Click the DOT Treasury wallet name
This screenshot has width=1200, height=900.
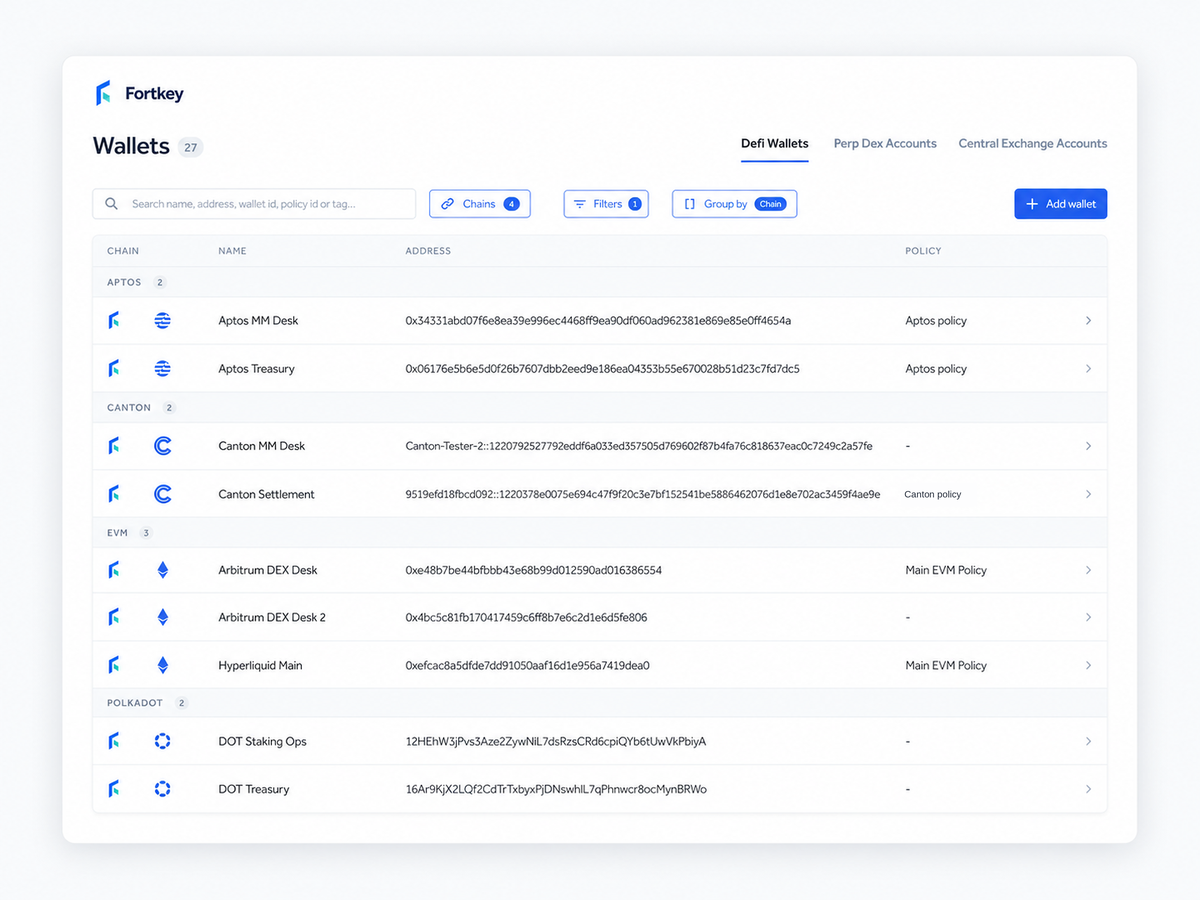pyautogui.click(x=254, y=789)
